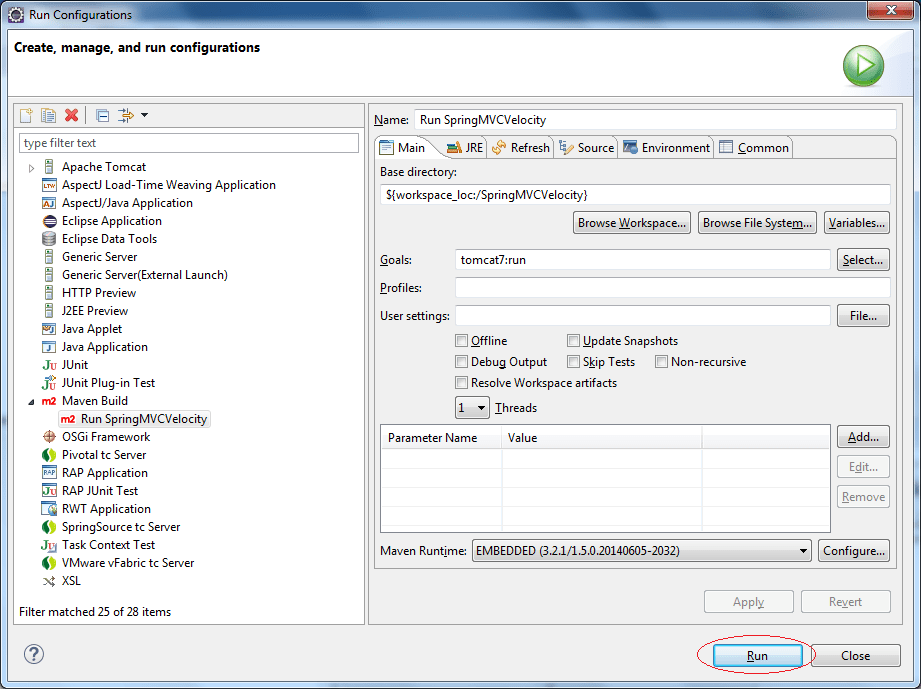The width and height of the screenshot is (921, 689).
Task: Click the Eclipse Data Tools database icon
Action: (x=49, y=239)
